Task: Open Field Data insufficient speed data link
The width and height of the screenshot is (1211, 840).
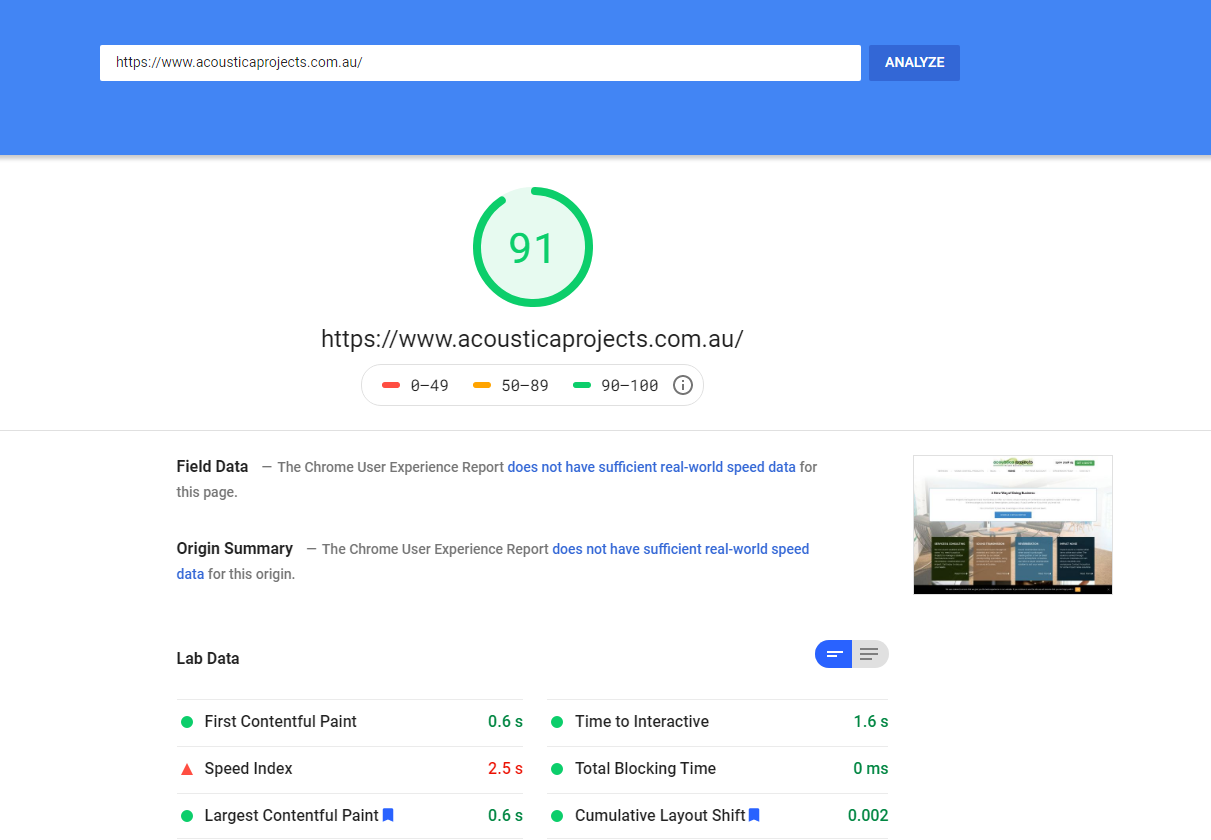Action: (x=651, y=467)
